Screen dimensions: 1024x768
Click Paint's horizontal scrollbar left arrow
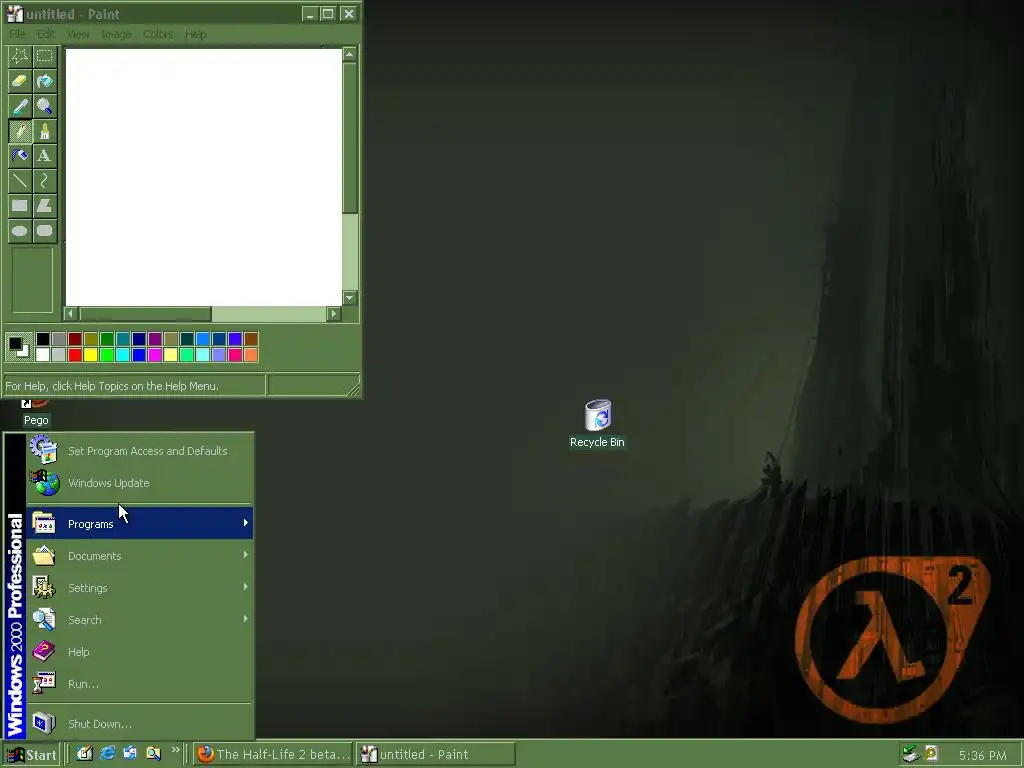71,313
